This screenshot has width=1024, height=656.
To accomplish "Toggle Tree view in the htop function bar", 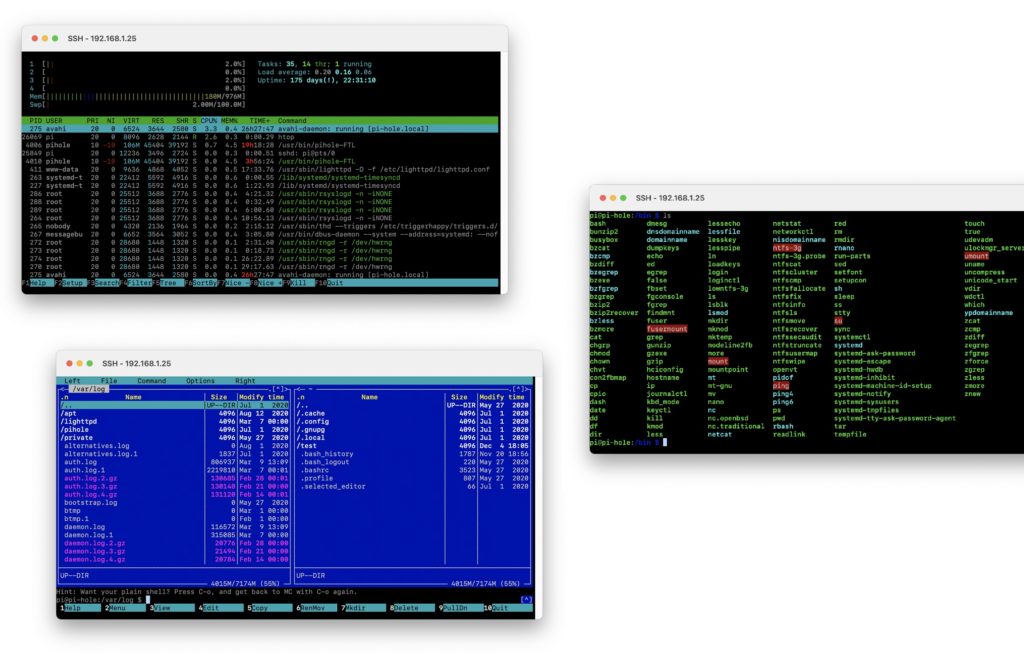I will (168, 283).
